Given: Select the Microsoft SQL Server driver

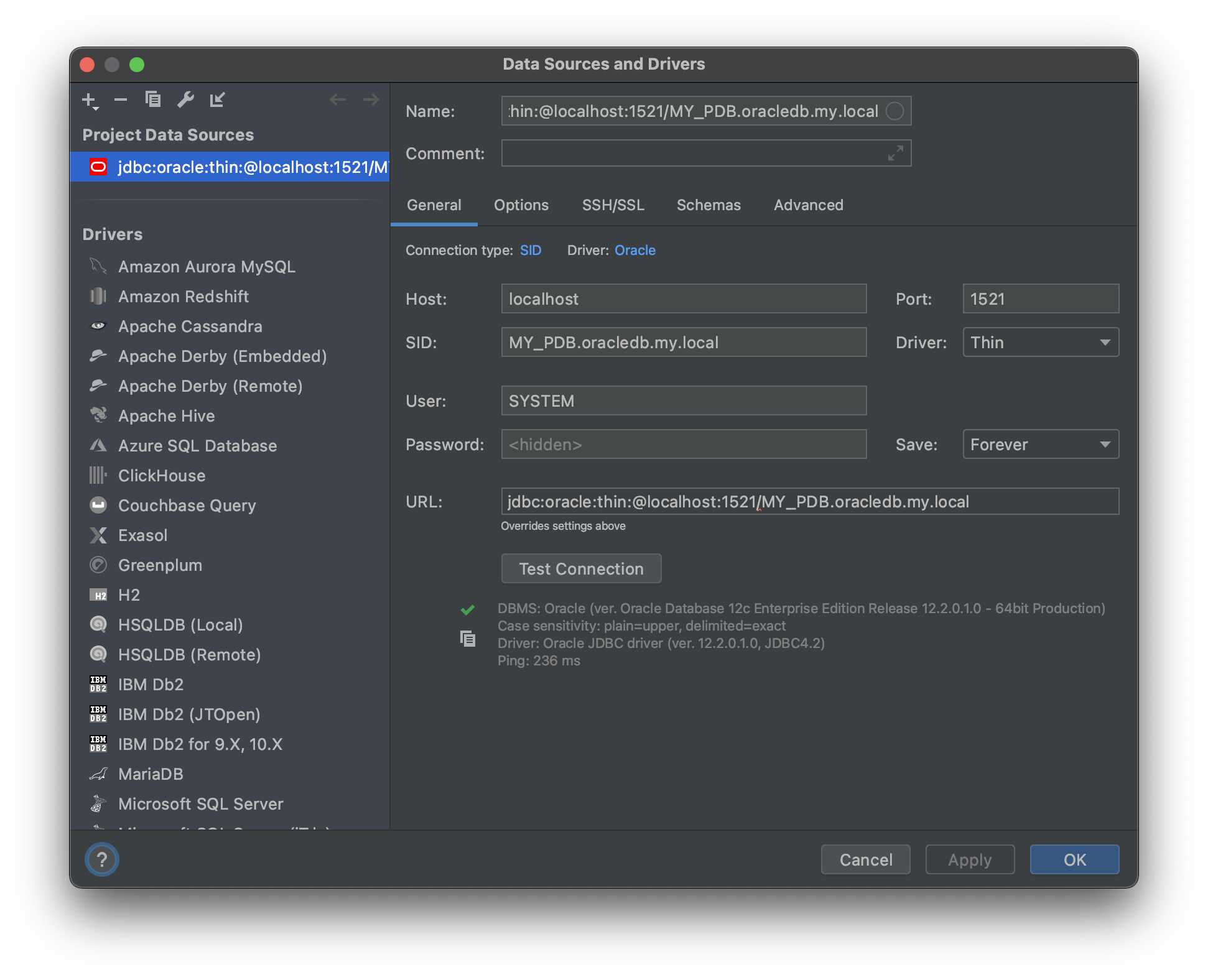Looking at the screenshot, I should click(x=200, y=804).
